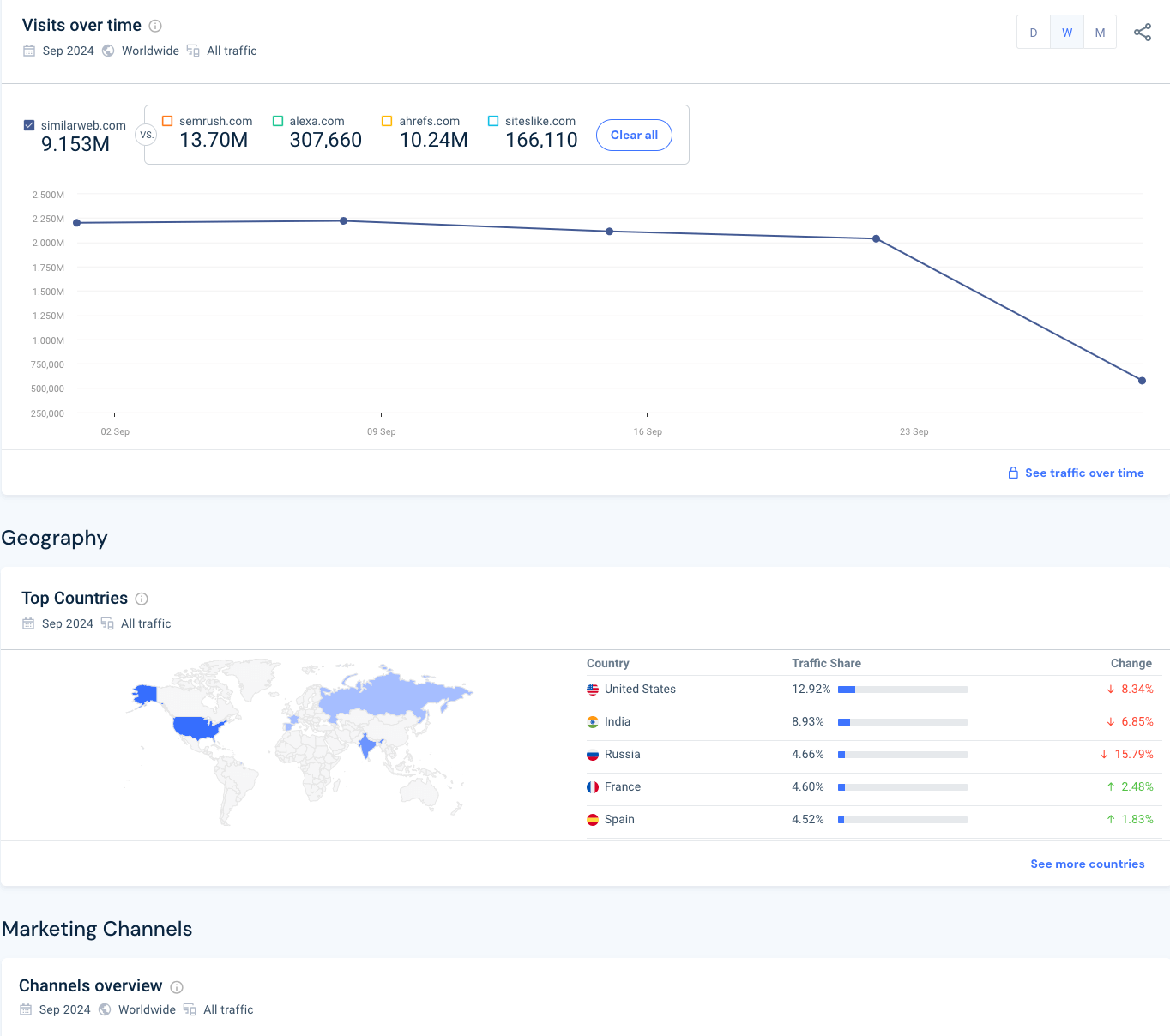The image size is (1170, 1036).
Task: Switch chart to weekly W view
Action: pos(1067,33)
